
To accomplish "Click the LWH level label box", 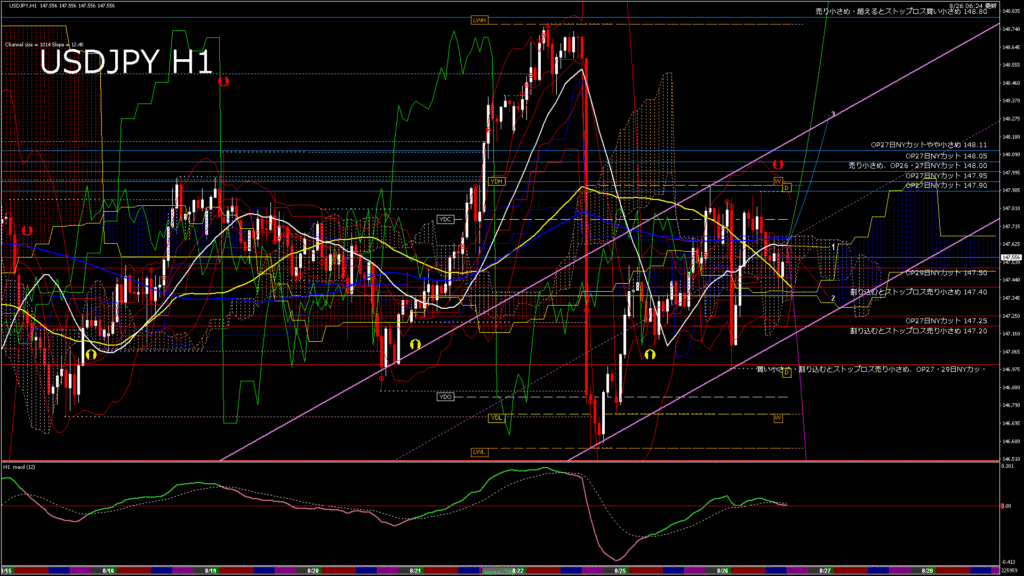I will [x=479, y=19].
